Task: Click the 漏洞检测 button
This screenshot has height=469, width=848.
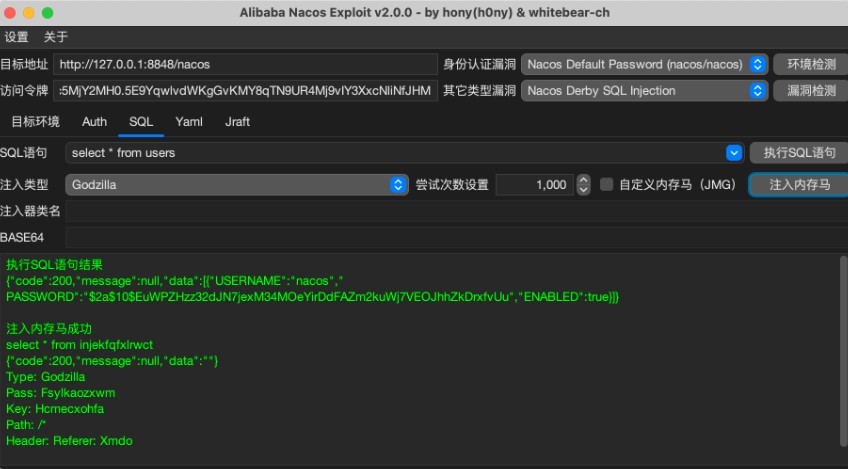Action: coord(811,90)
